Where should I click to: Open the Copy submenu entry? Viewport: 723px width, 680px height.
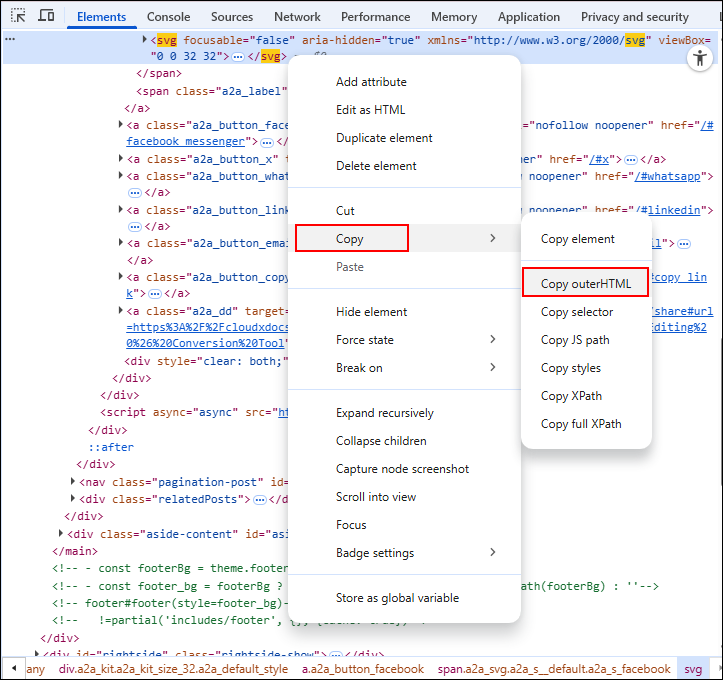[x=404, y=238]
